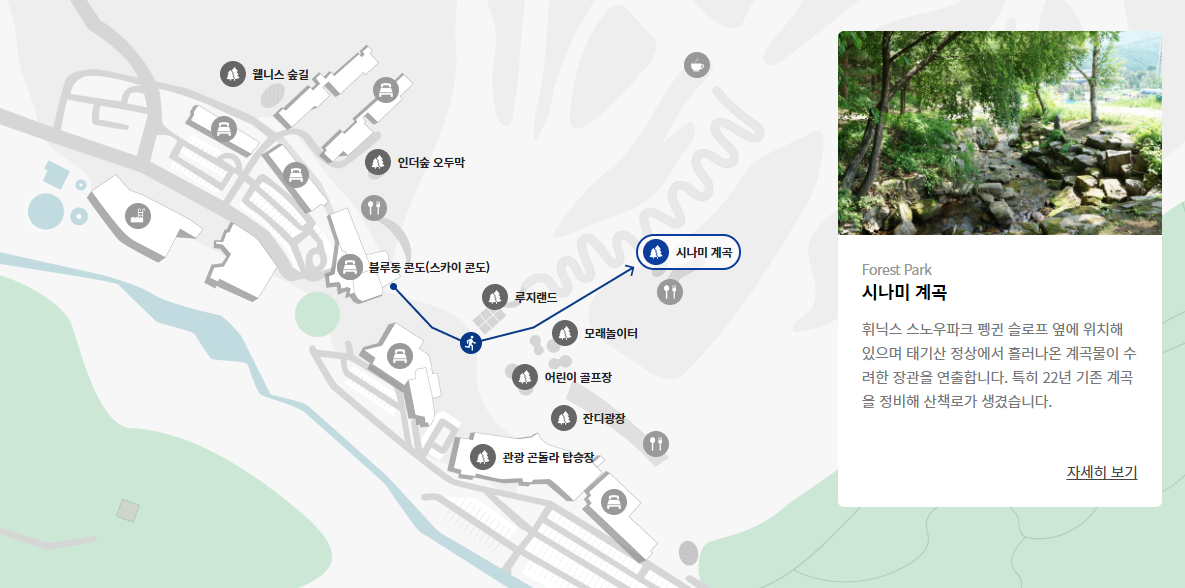Open the 루지랜드 tree marker
Viewport: 1185px width, 588px height.
pos(495,297)
